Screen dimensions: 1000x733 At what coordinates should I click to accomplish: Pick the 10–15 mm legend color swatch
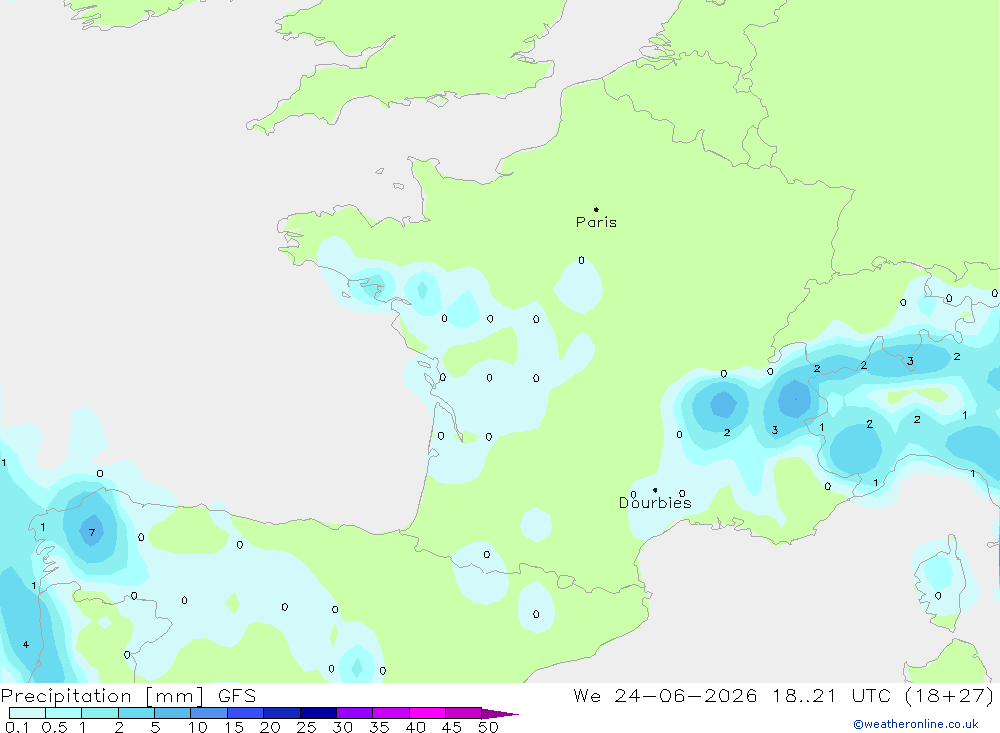(209, 713)
